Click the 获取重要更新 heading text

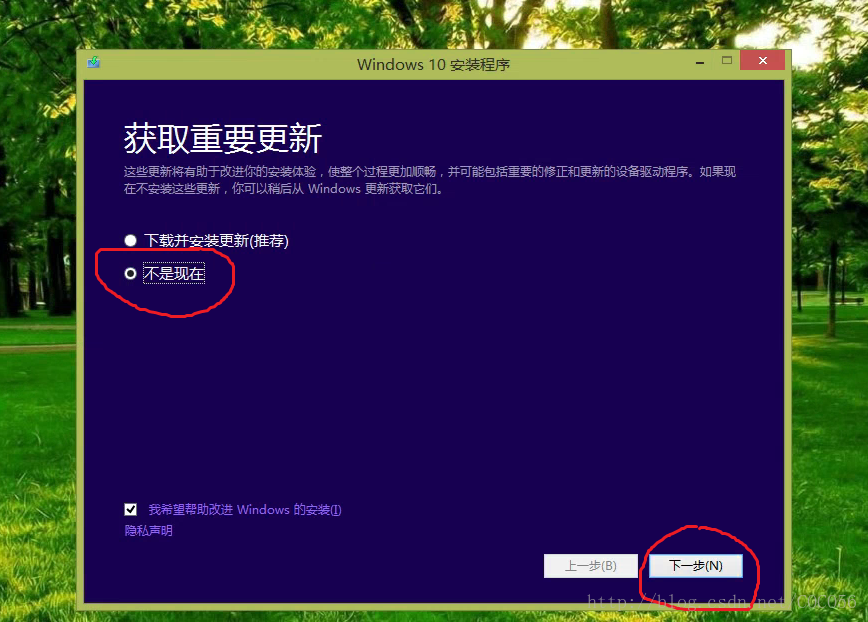click(223, 138)
